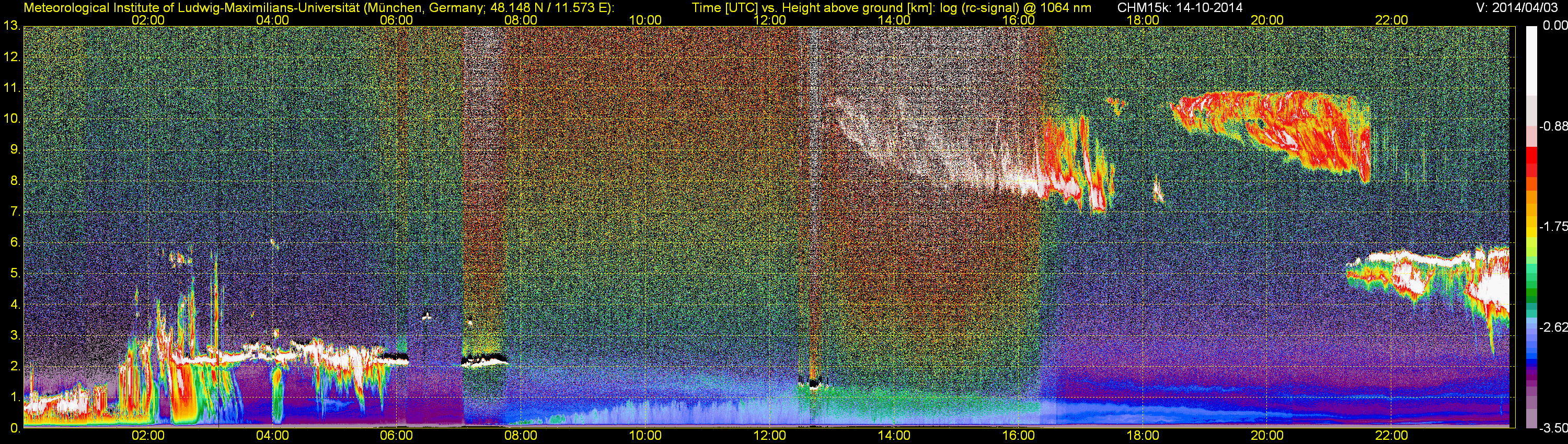Click the 10:00 label on top time axis
Screen dimensions: 1568x444
(645, 20)
